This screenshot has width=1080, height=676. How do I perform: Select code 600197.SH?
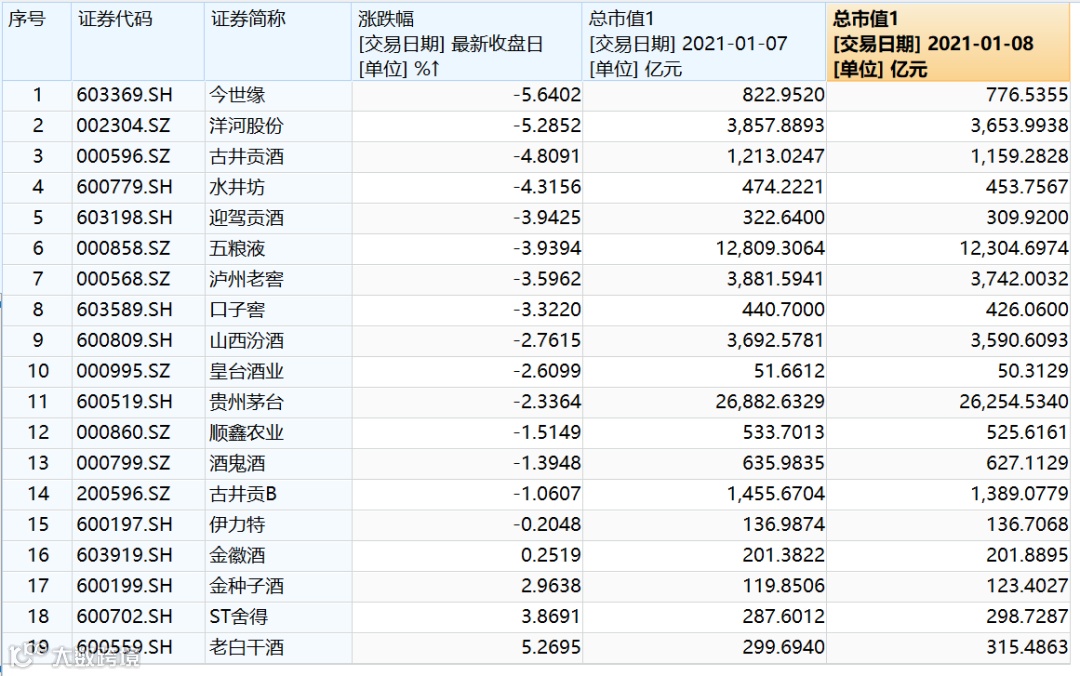125,524
